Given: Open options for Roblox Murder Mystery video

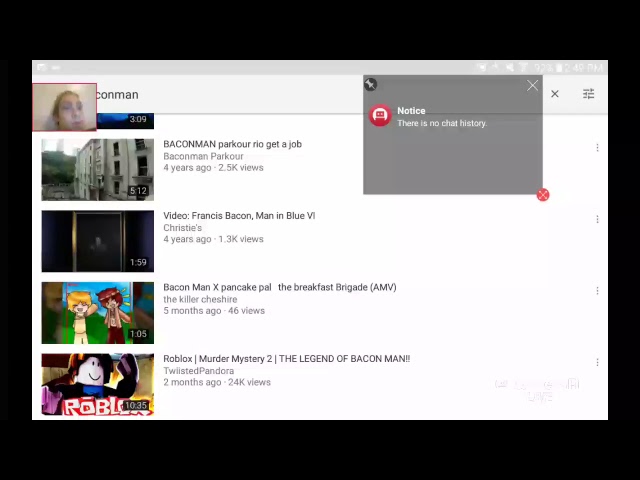Looking at the screenshot, I should [x=597, y=362].
